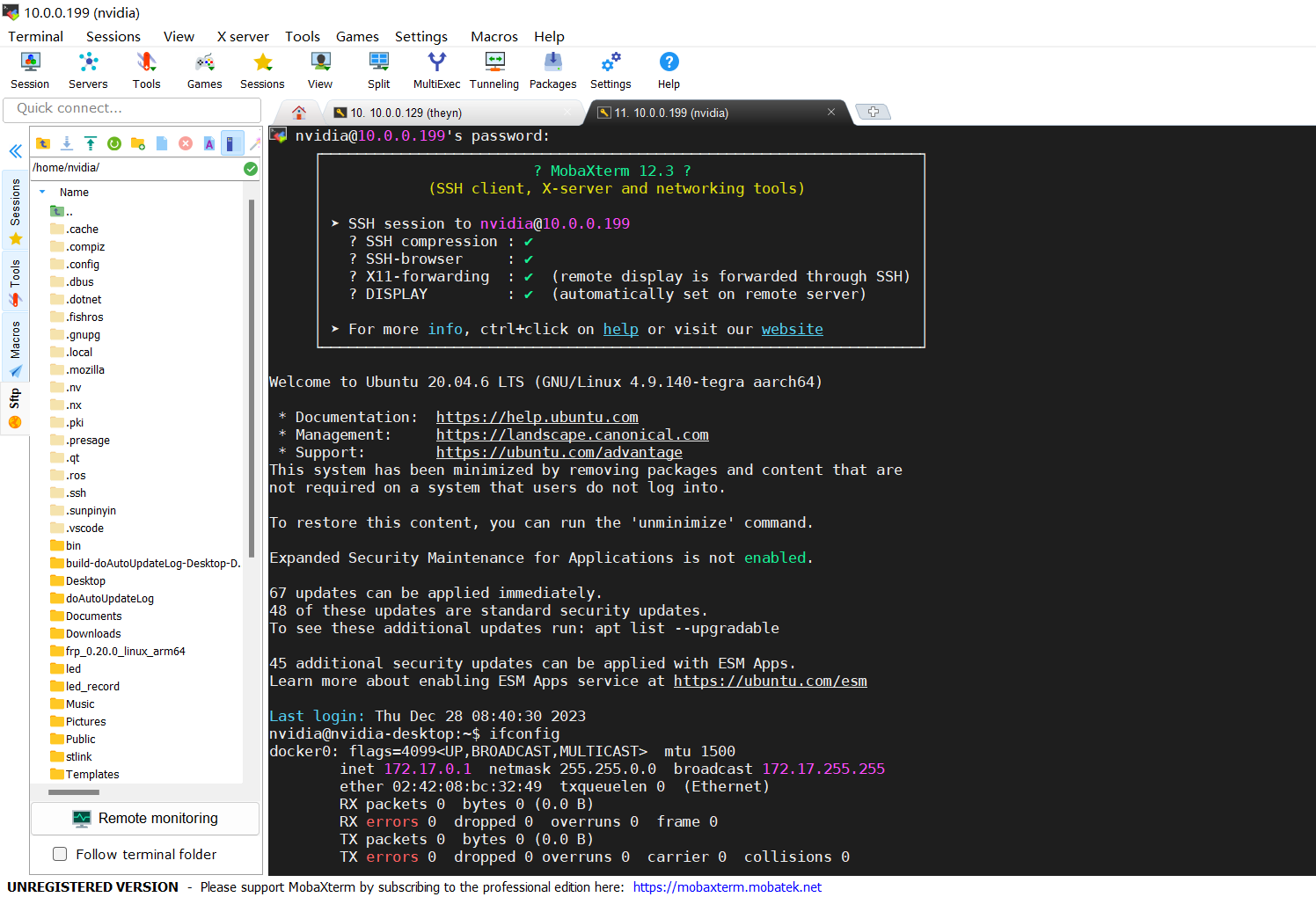Open the Terminal menu

[36, 36]
